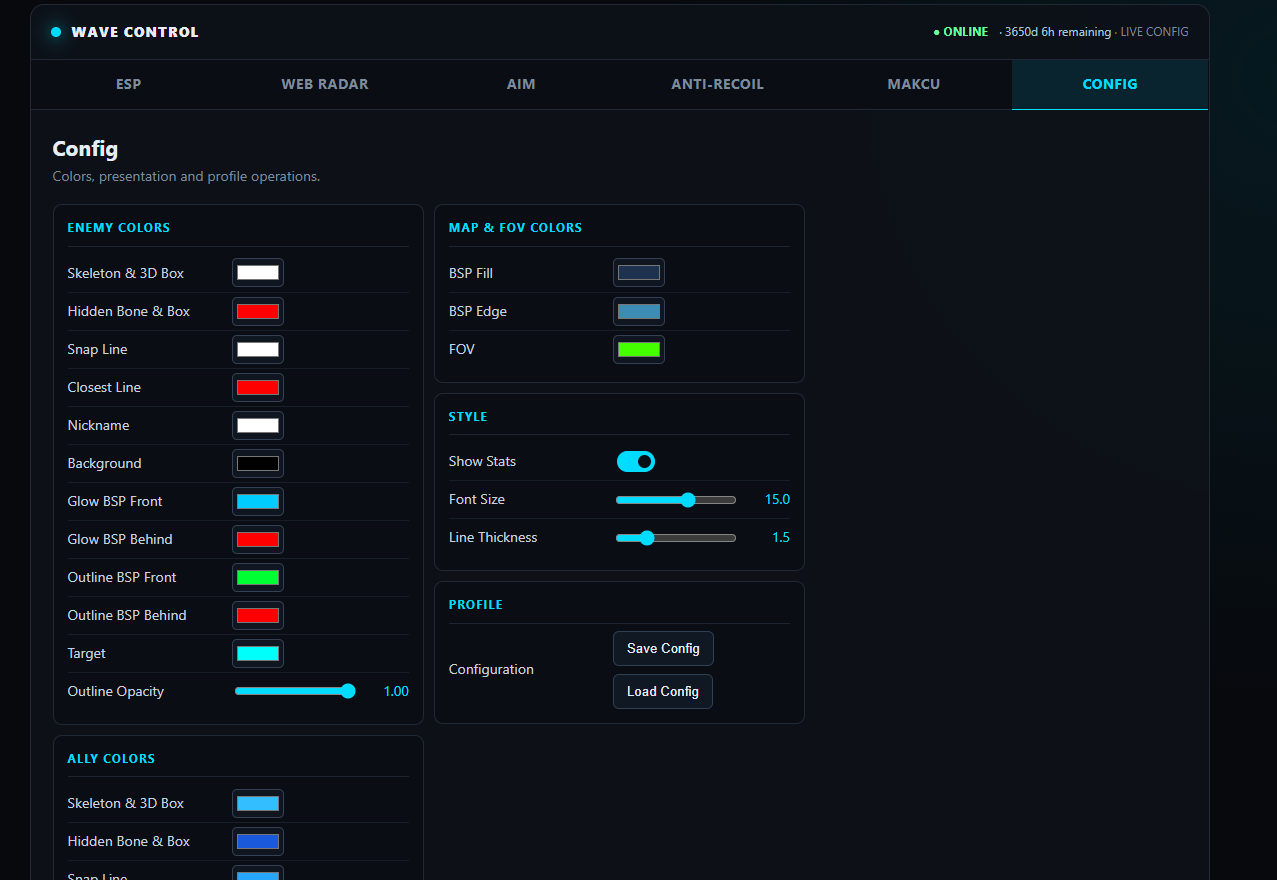The height and width of the screenshot is (880, 1277).
Task: Open ally Skeleton & 3D Box color swatch
Action: pos(258,803)
